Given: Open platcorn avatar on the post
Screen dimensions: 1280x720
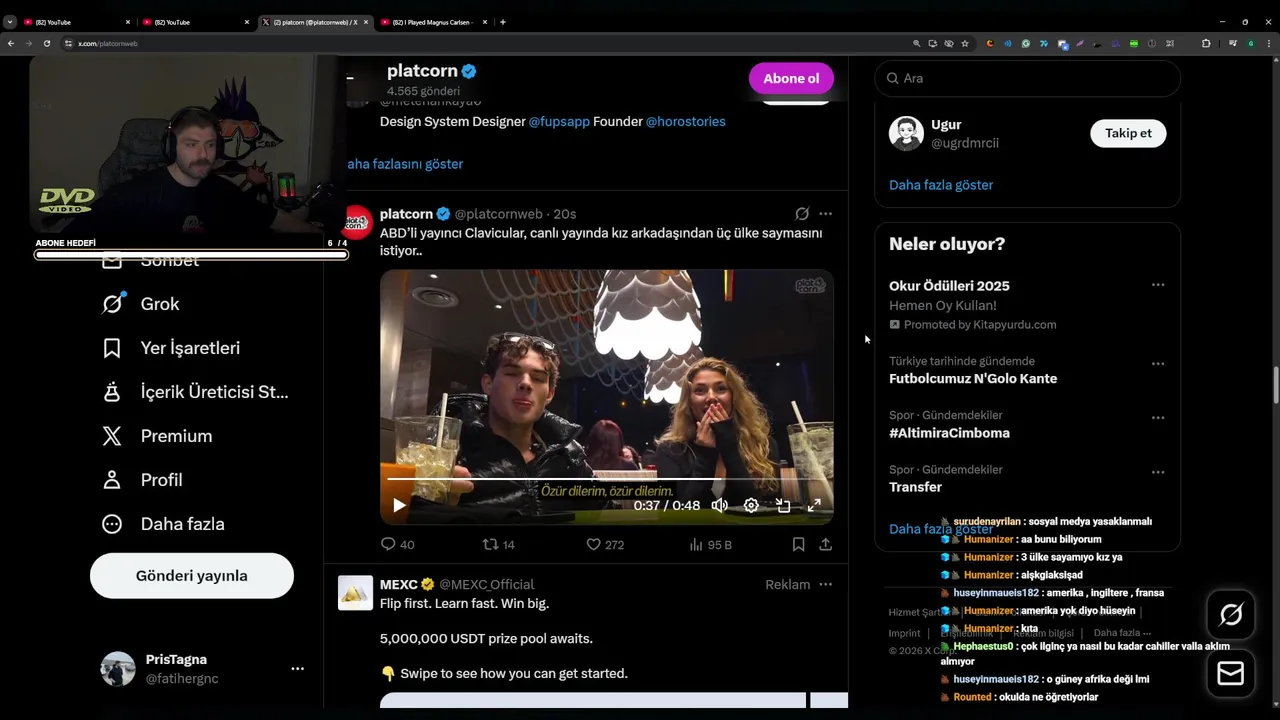Looking at the screenshot, I should pos(358,222).
